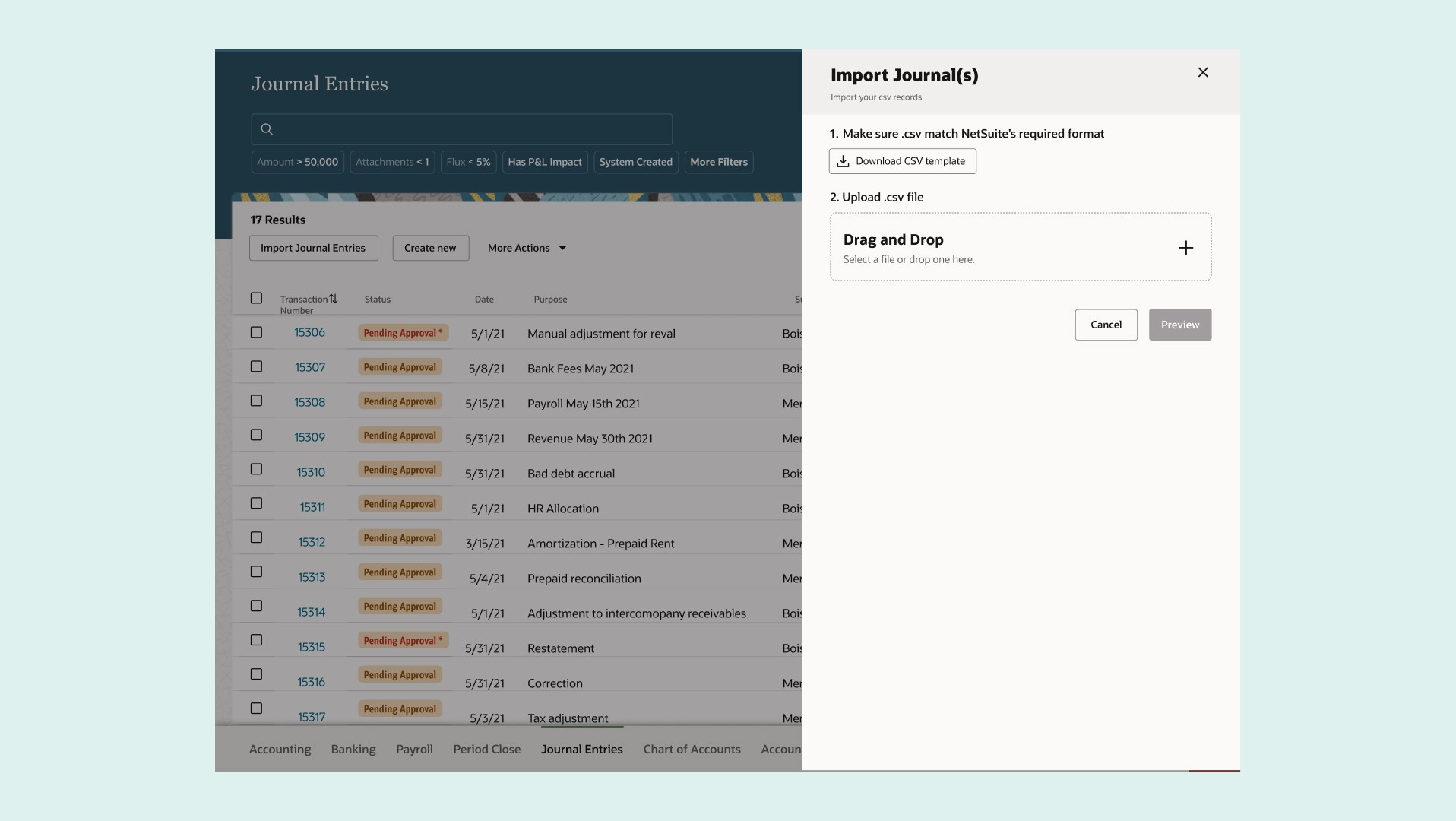
Task: Open the Flux < 5% filter
Action: (468, 162)
